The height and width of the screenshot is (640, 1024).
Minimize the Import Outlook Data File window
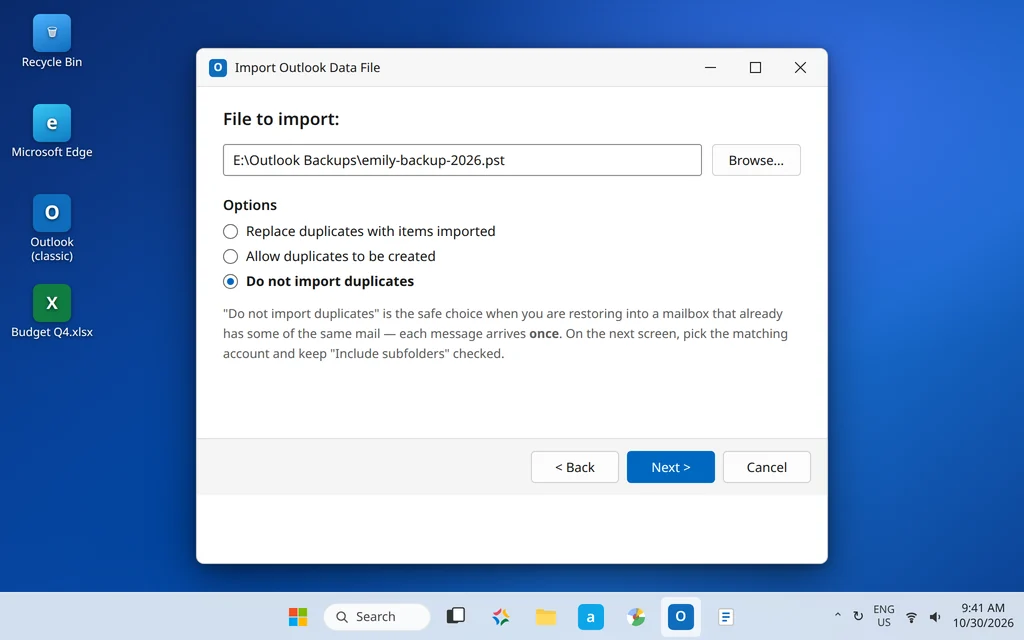(711, 67)
